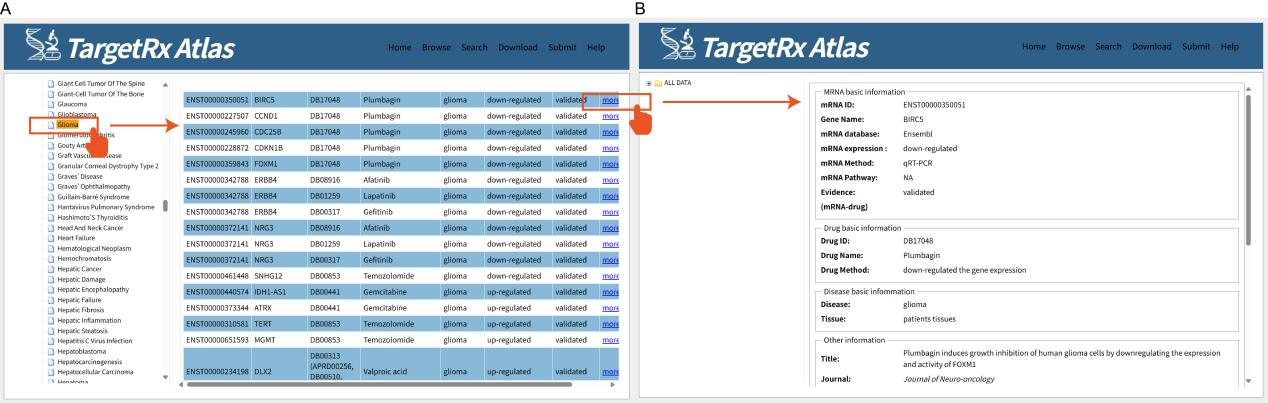1268x403 pixels.
Task: Open Help in panel A navigation
Action: (596, 47)
